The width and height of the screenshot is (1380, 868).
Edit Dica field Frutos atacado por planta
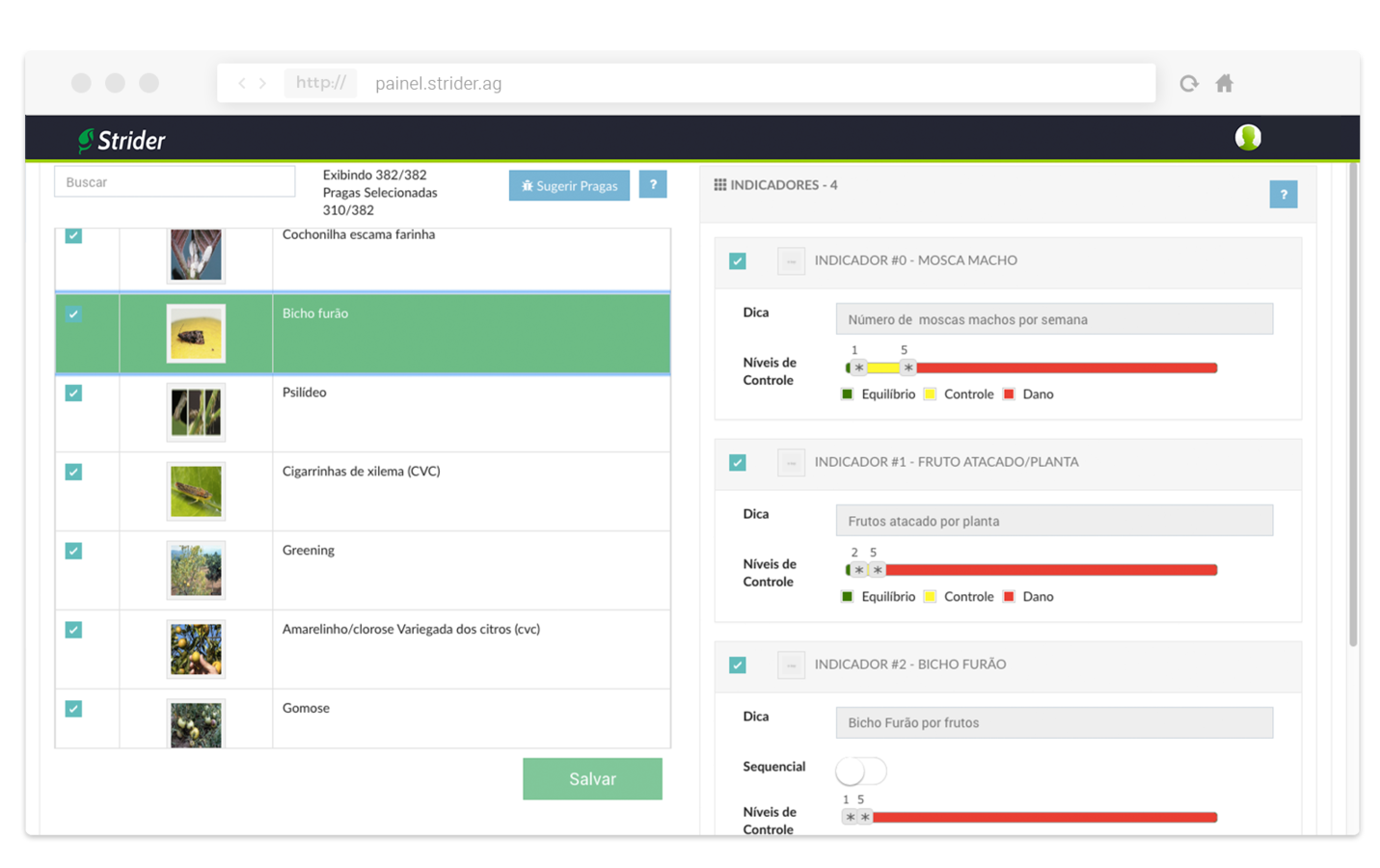point(1054,521)
